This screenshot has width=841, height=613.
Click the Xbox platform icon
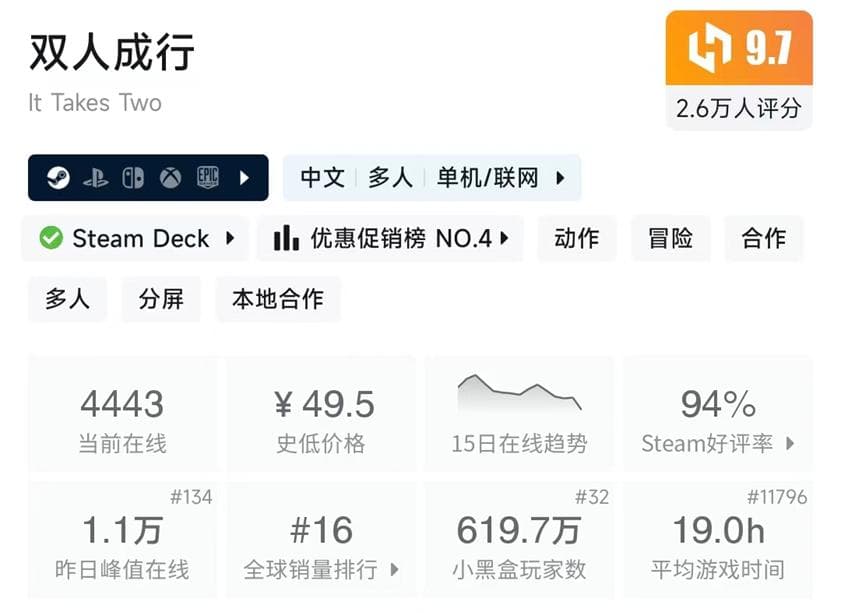(x=171, y=178)
